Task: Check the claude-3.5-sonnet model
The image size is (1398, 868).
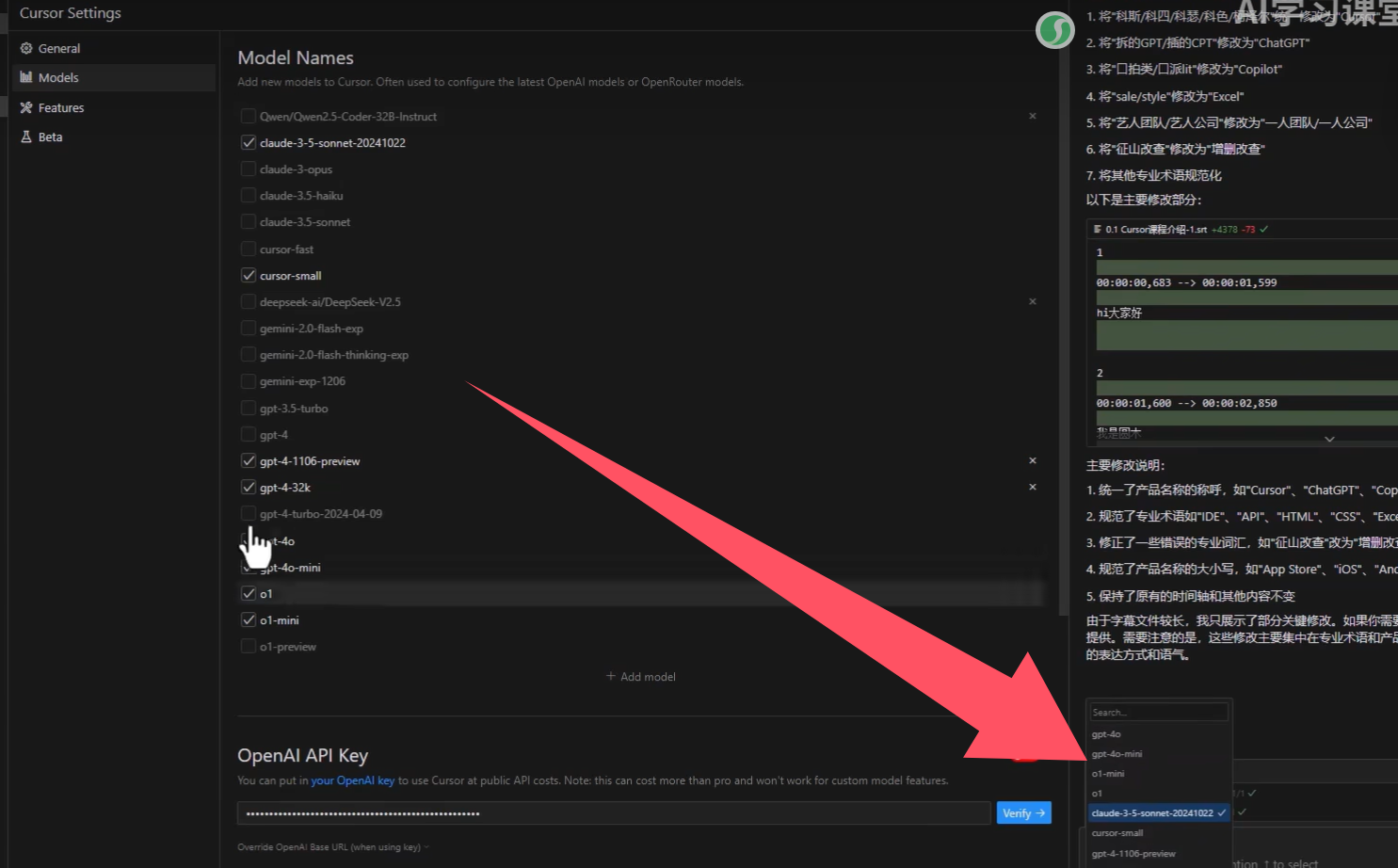Action: tap(249, 221)
